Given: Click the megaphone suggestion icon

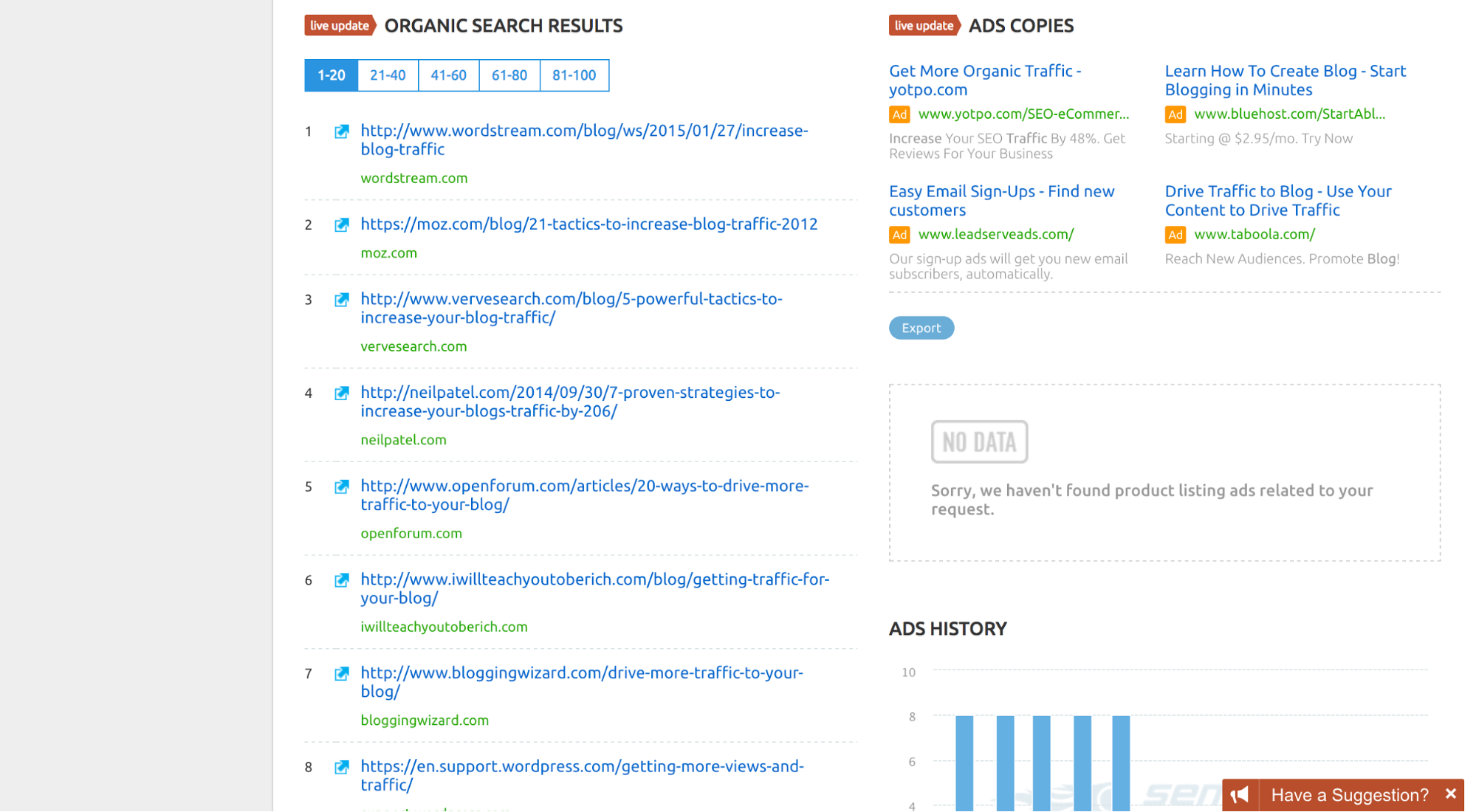Looking at the screenshot, I should coord(1240,795).
